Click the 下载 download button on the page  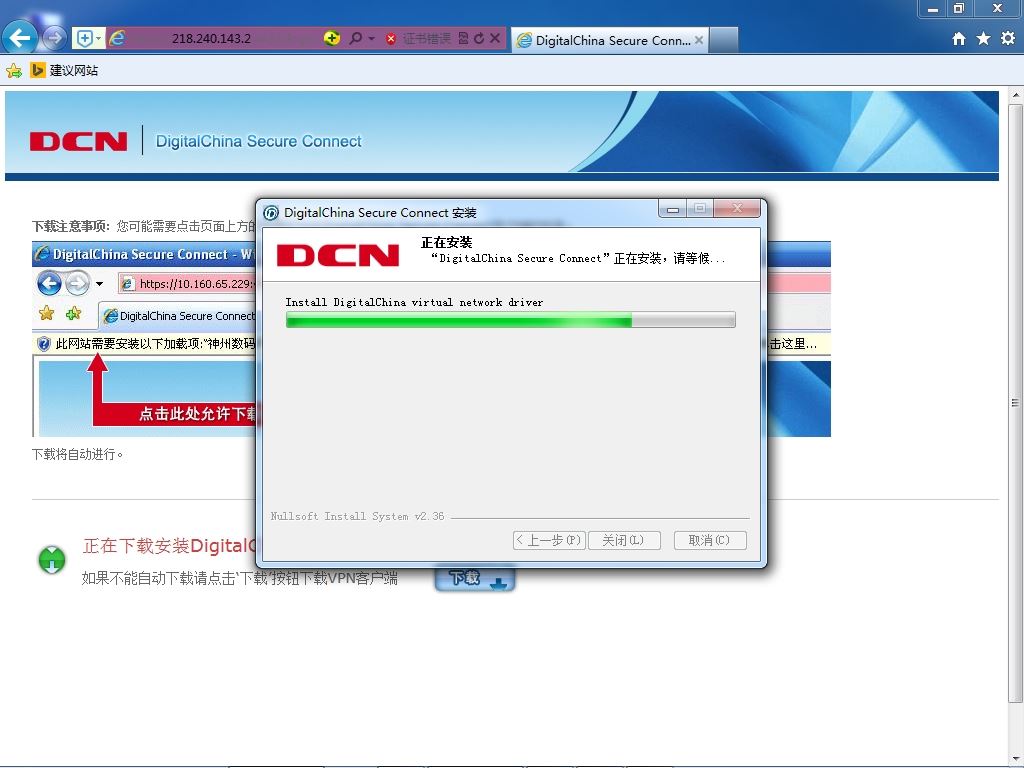[475, 579]
